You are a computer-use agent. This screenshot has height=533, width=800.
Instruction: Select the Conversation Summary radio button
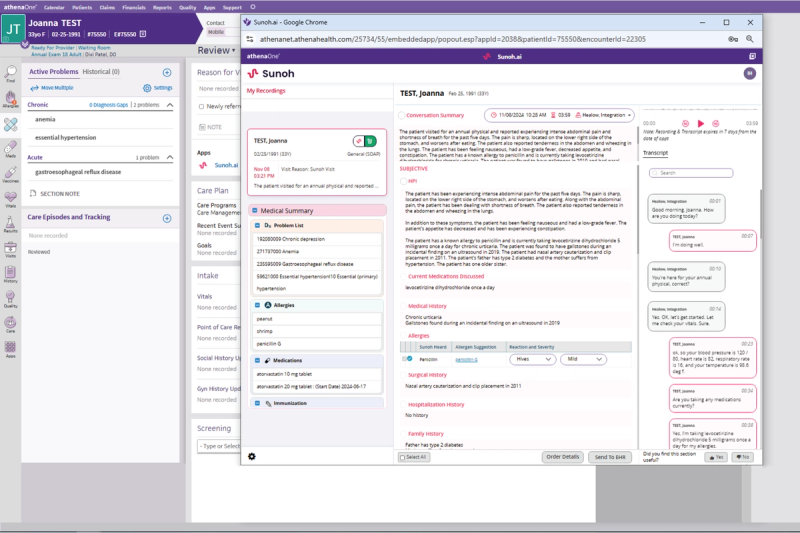402,115
